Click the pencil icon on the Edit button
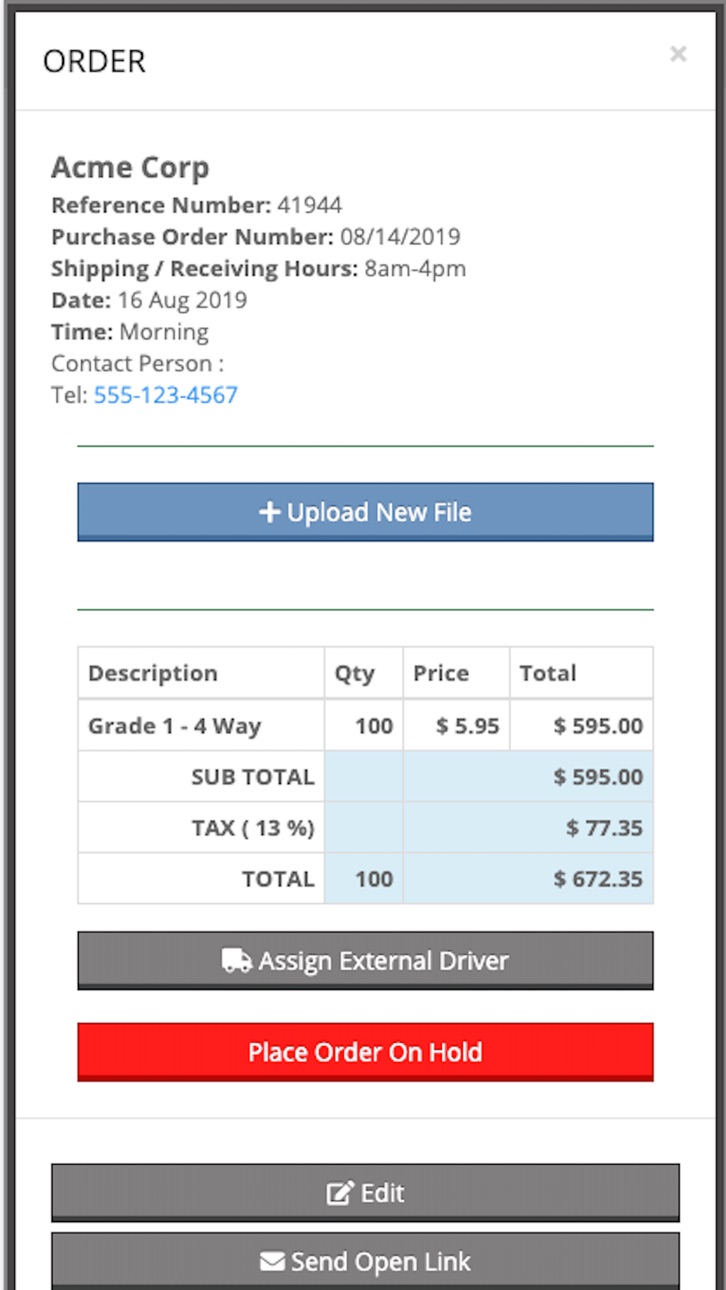726x1290 pixels. pos(341,1193)
